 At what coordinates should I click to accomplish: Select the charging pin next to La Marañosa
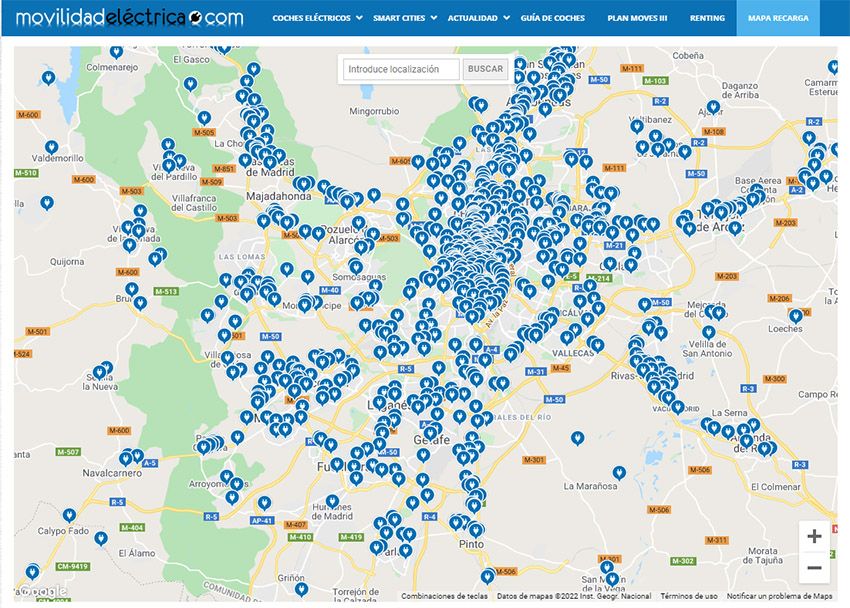(619, 473)
